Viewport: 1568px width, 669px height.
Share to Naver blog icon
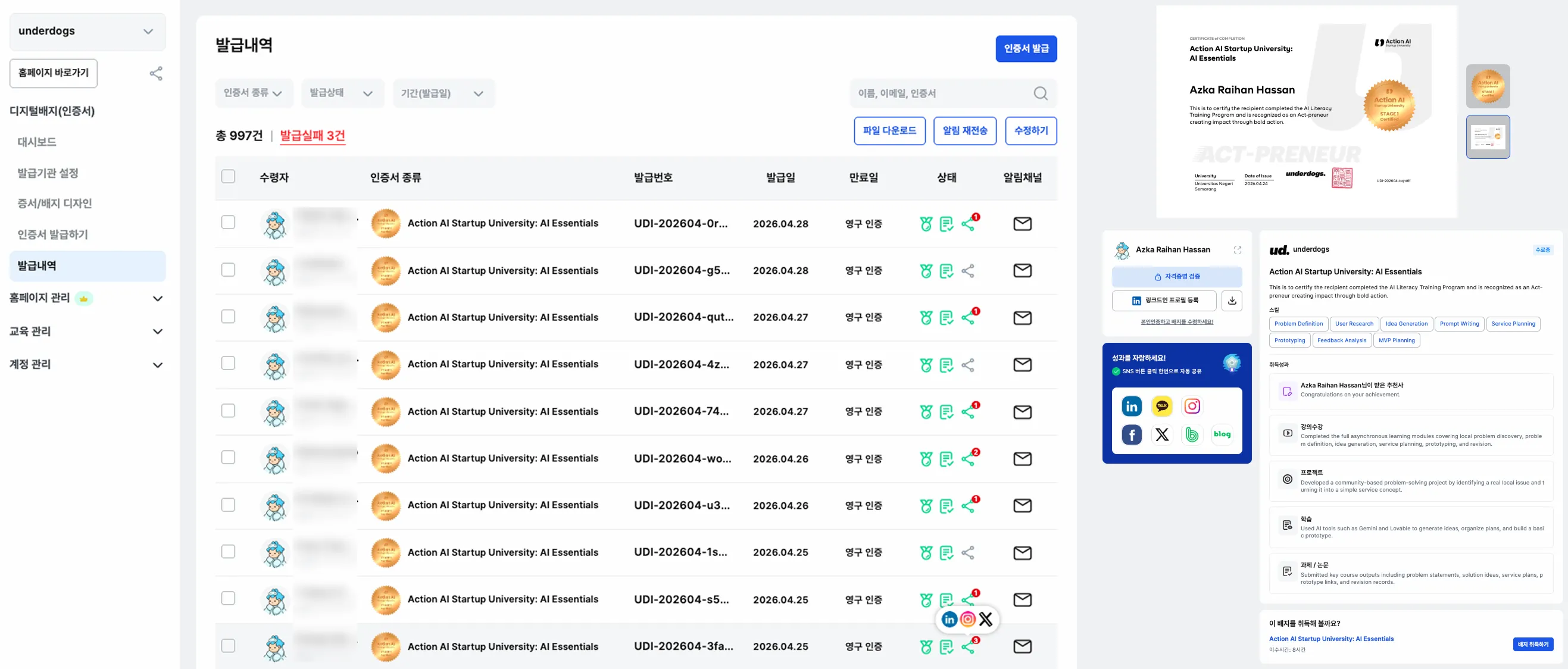point(1222,434)
